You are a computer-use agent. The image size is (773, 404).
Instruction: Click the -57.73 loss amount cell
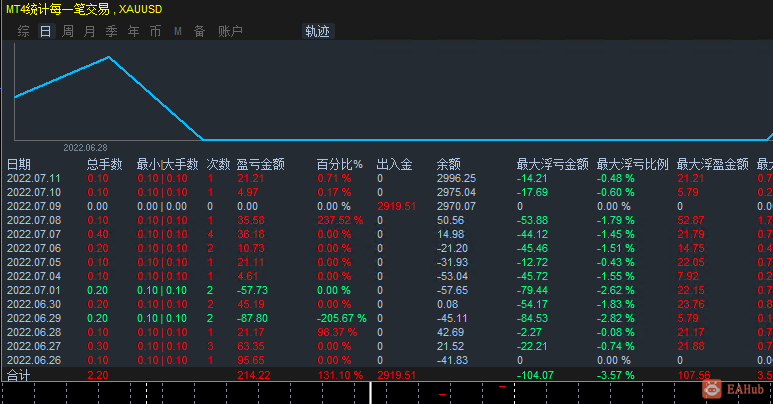click(x=252, y=290)
